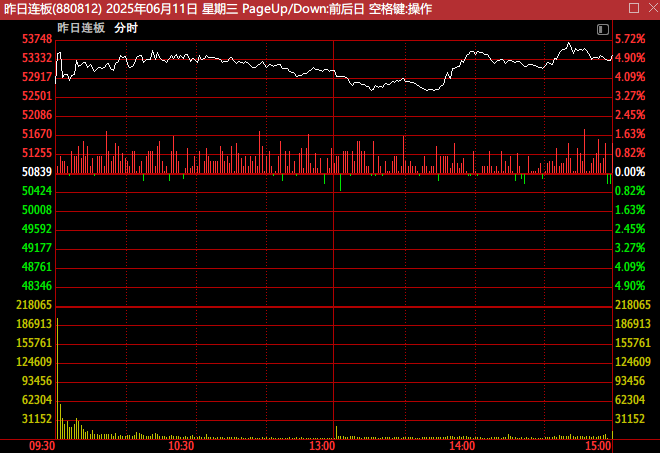Click the green 4.09% percentage label

click(630, 266)
